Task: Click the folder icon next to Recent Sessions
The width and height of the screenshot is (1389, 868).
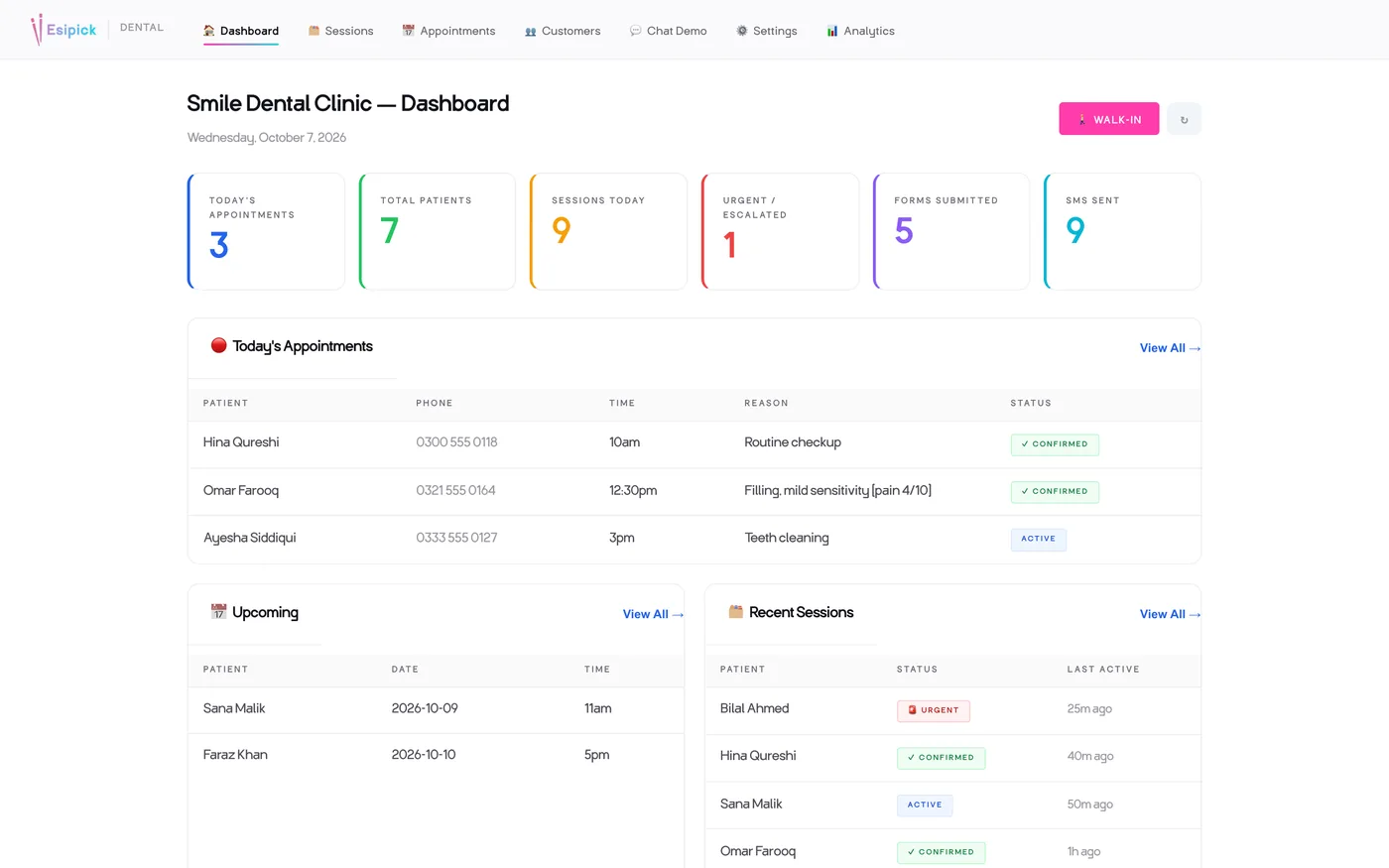Action: (735, 611)
